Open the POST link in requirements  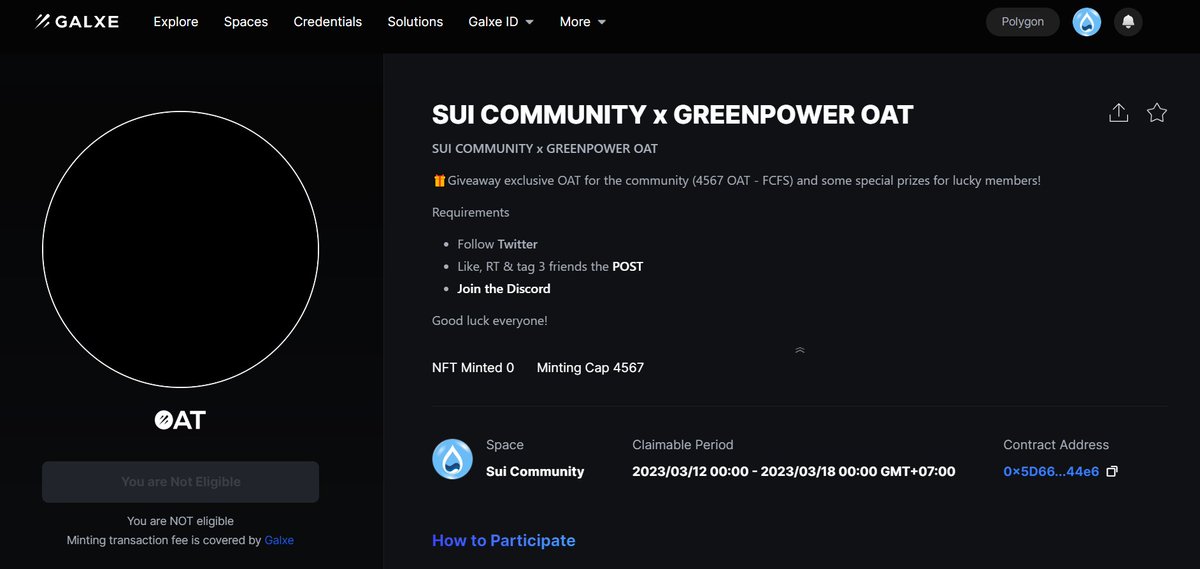(x=628, y=266)
